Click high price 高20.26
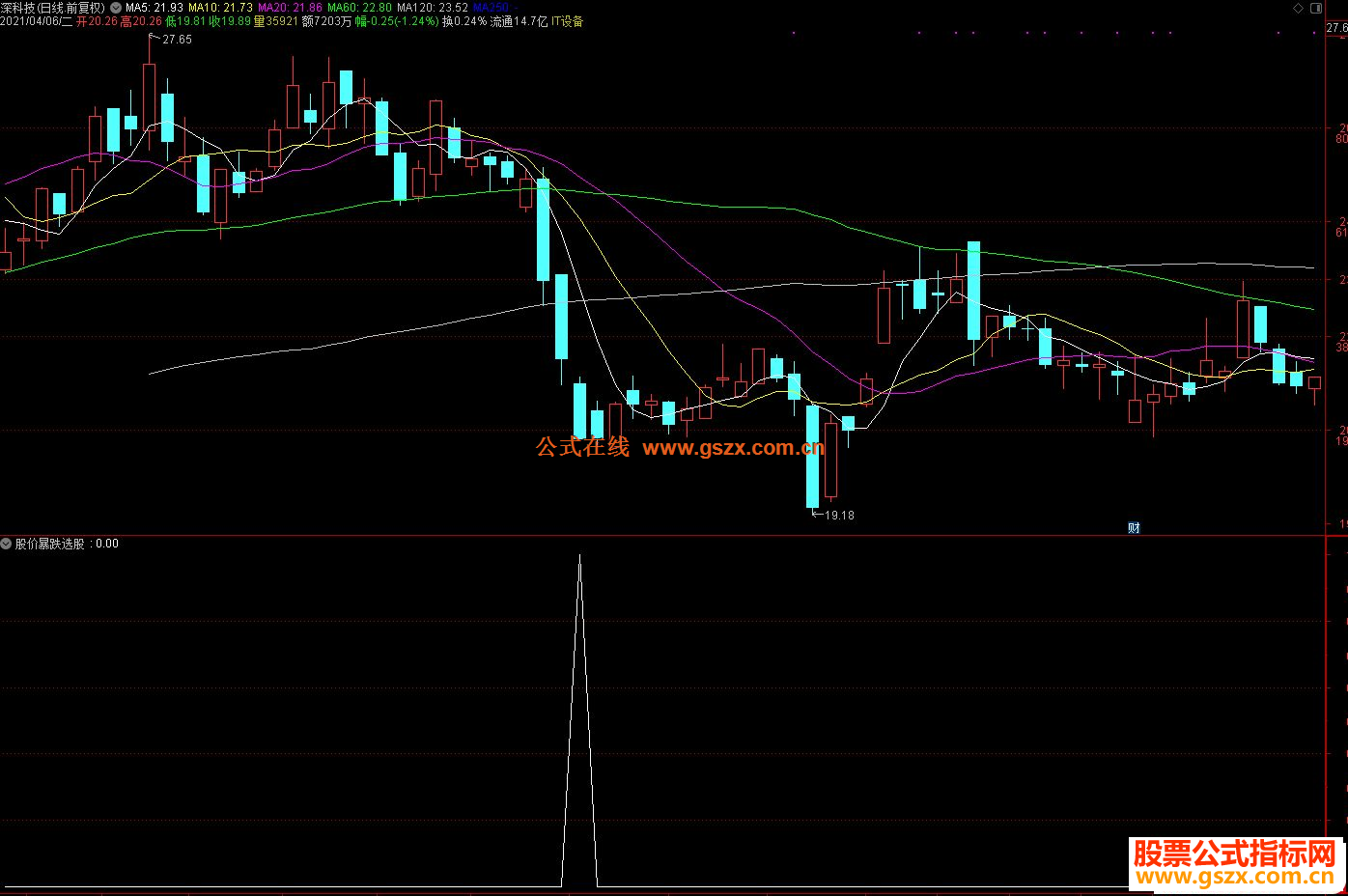1348x896 pixels. click(x=141, y=21)
